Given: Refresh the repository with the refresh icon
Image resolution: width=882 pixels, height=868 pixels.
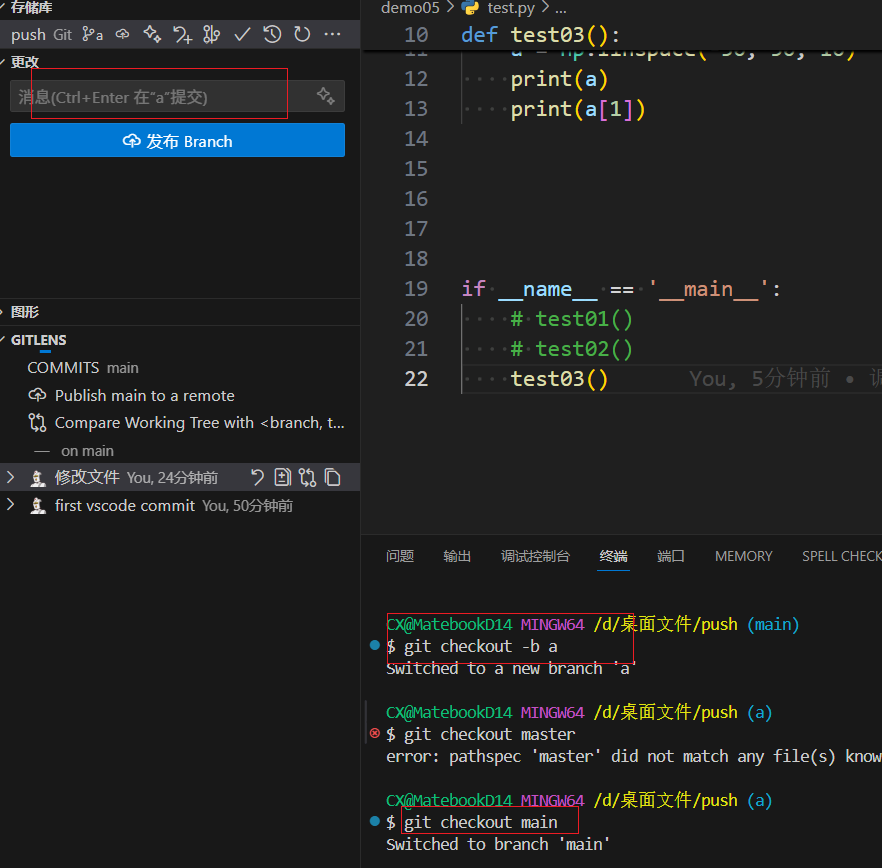Looking at the screenshot, I should pyautogui.click(x=302, y=34).
